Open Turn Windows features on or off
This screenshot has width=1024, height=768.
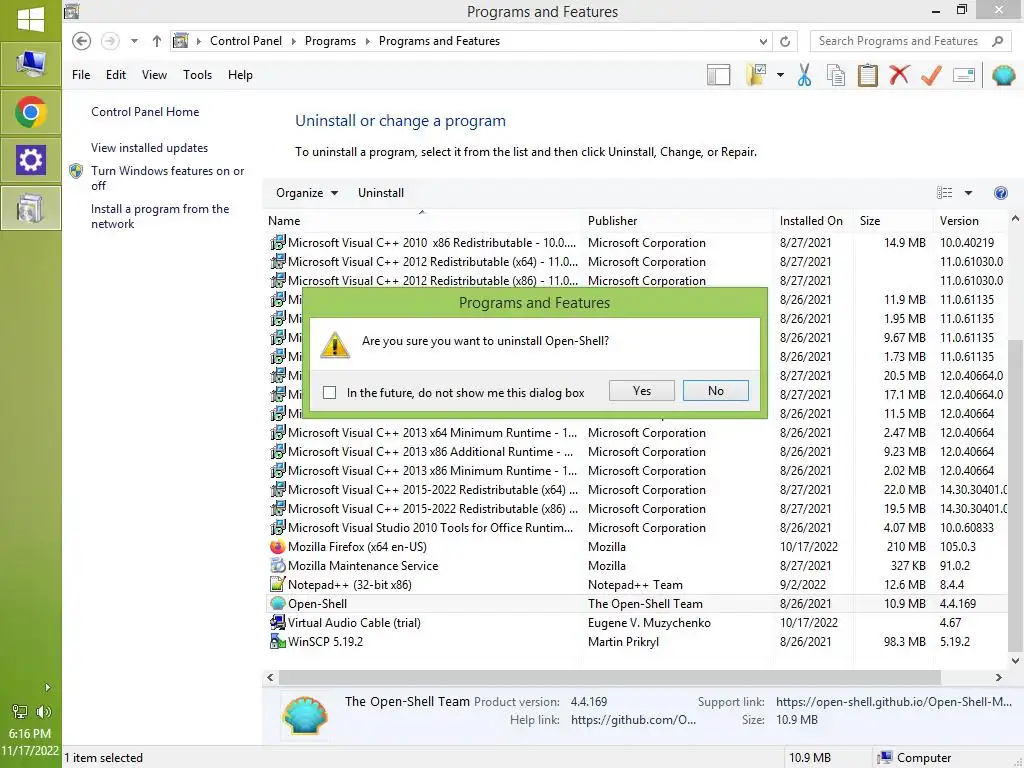click(167, 178)
